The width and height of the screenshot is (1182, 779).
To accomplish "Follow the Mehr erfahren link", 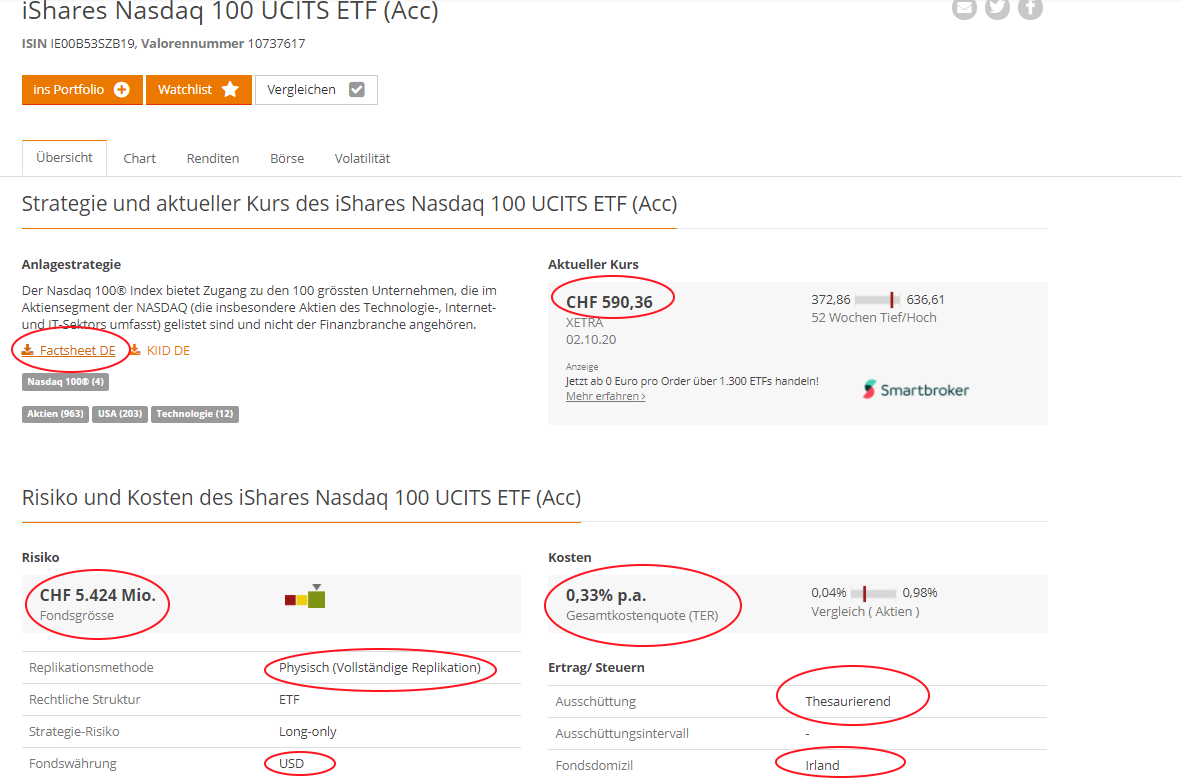I will [x=605, y=396].
